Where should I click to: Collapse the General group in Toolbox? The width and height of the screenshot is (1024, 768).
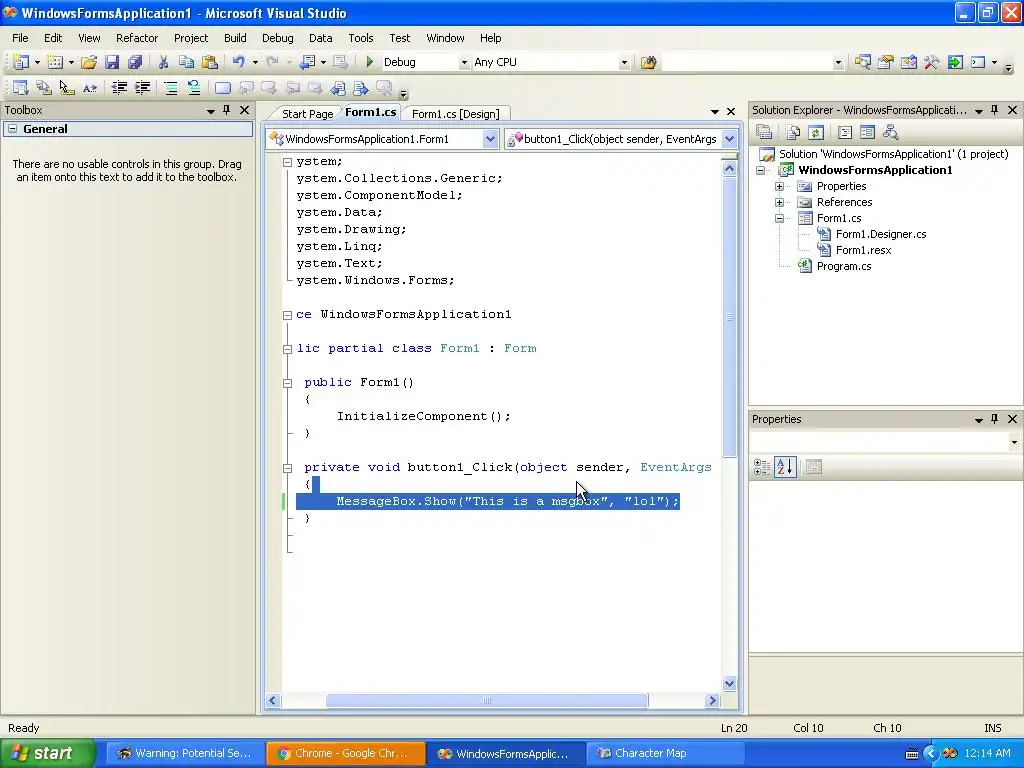tap(12, 129)
